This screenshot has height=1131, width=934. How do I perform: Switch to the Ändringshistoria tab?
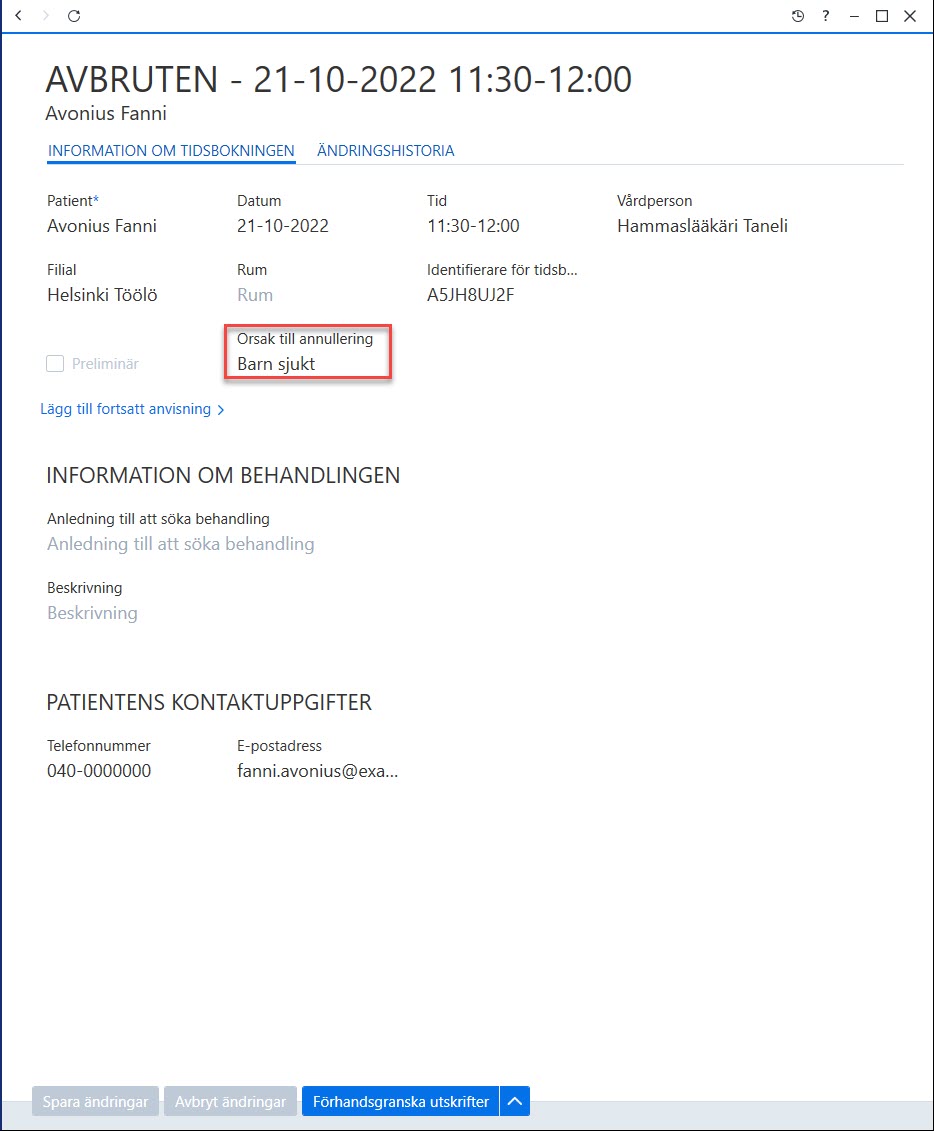[x=386, y=151]
